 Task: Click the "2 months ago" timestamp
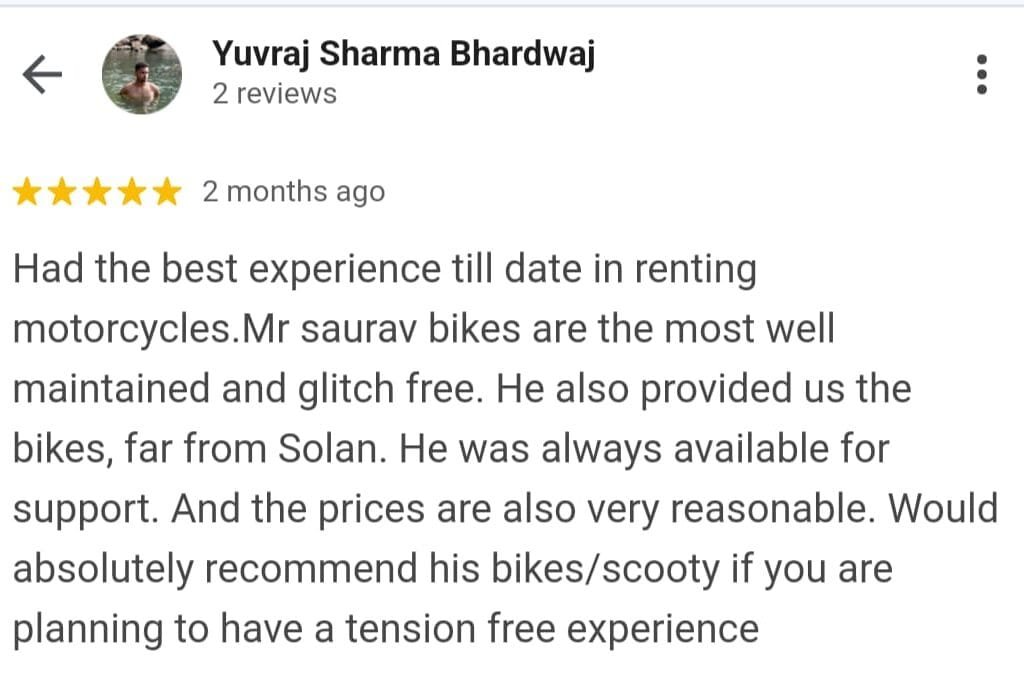point(293,192)
